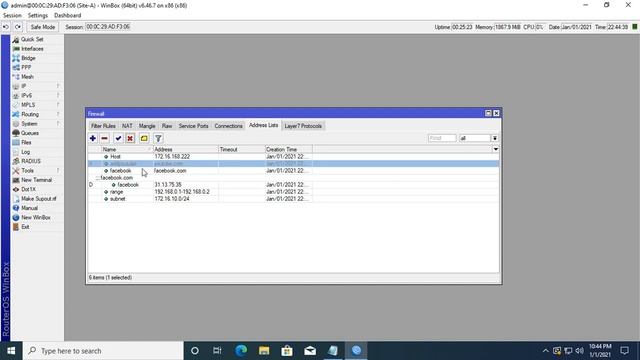The image size is (640, 360).
Task: Open Bridge in sidebar
Action: point(28,58)
